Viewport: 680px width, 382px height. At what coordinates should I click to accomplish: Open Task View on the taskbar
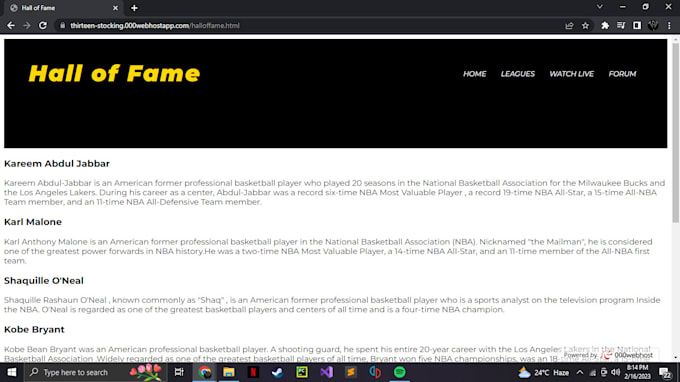pyautogui.click(x=179, y=372)
